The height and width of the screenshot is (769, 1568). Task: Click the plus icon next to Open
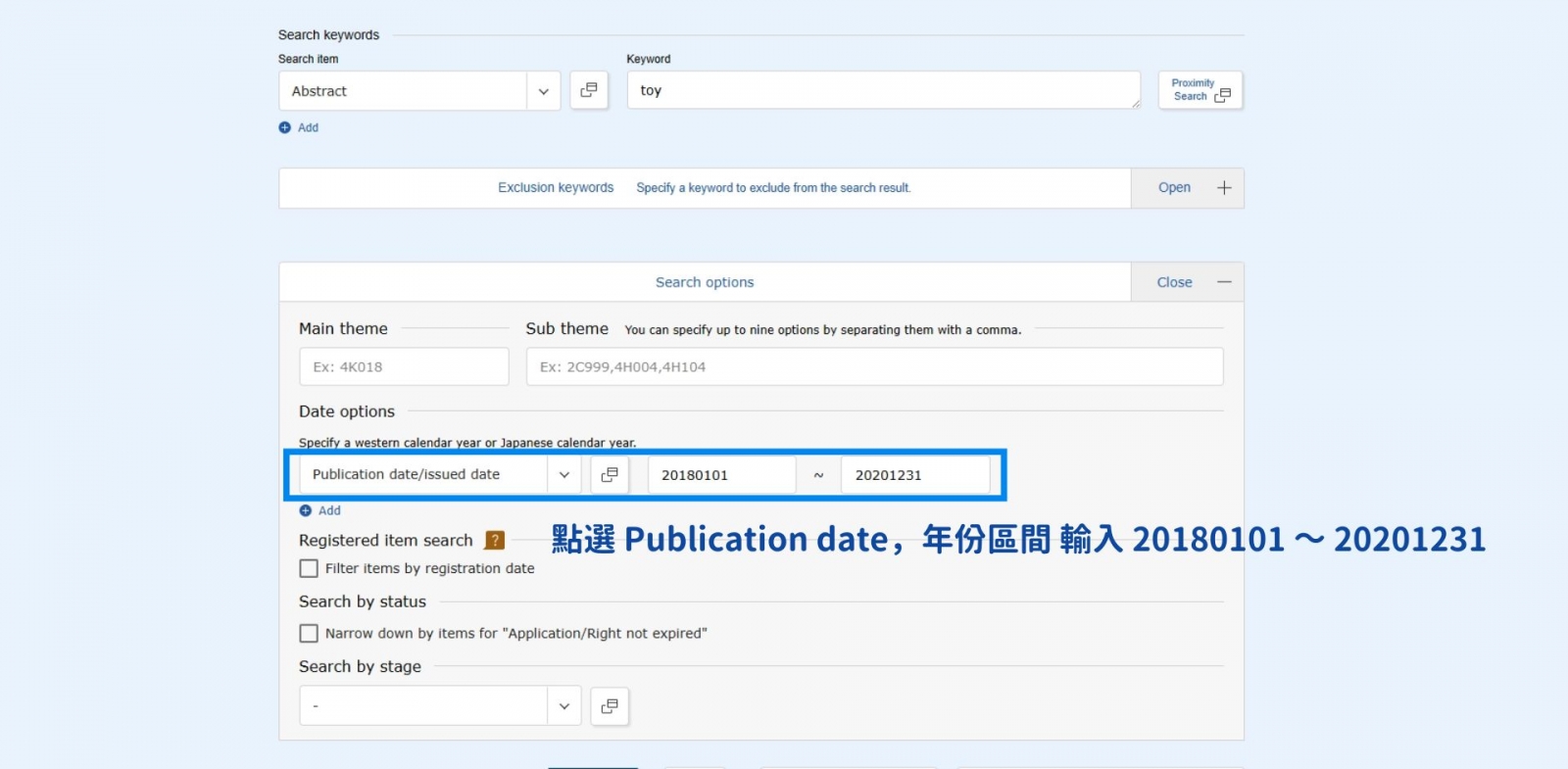[1224, 188]
